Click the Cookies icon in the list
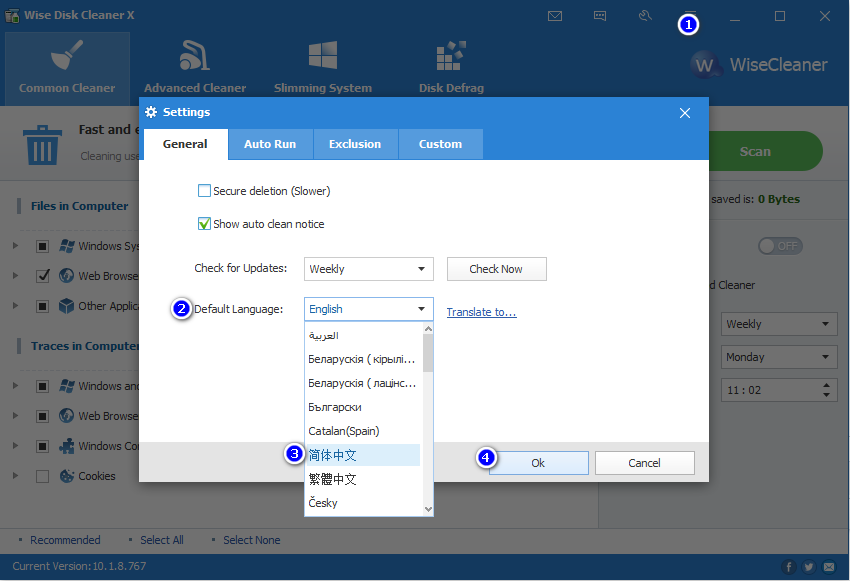850x581 pixels. (x=67, y=476)
